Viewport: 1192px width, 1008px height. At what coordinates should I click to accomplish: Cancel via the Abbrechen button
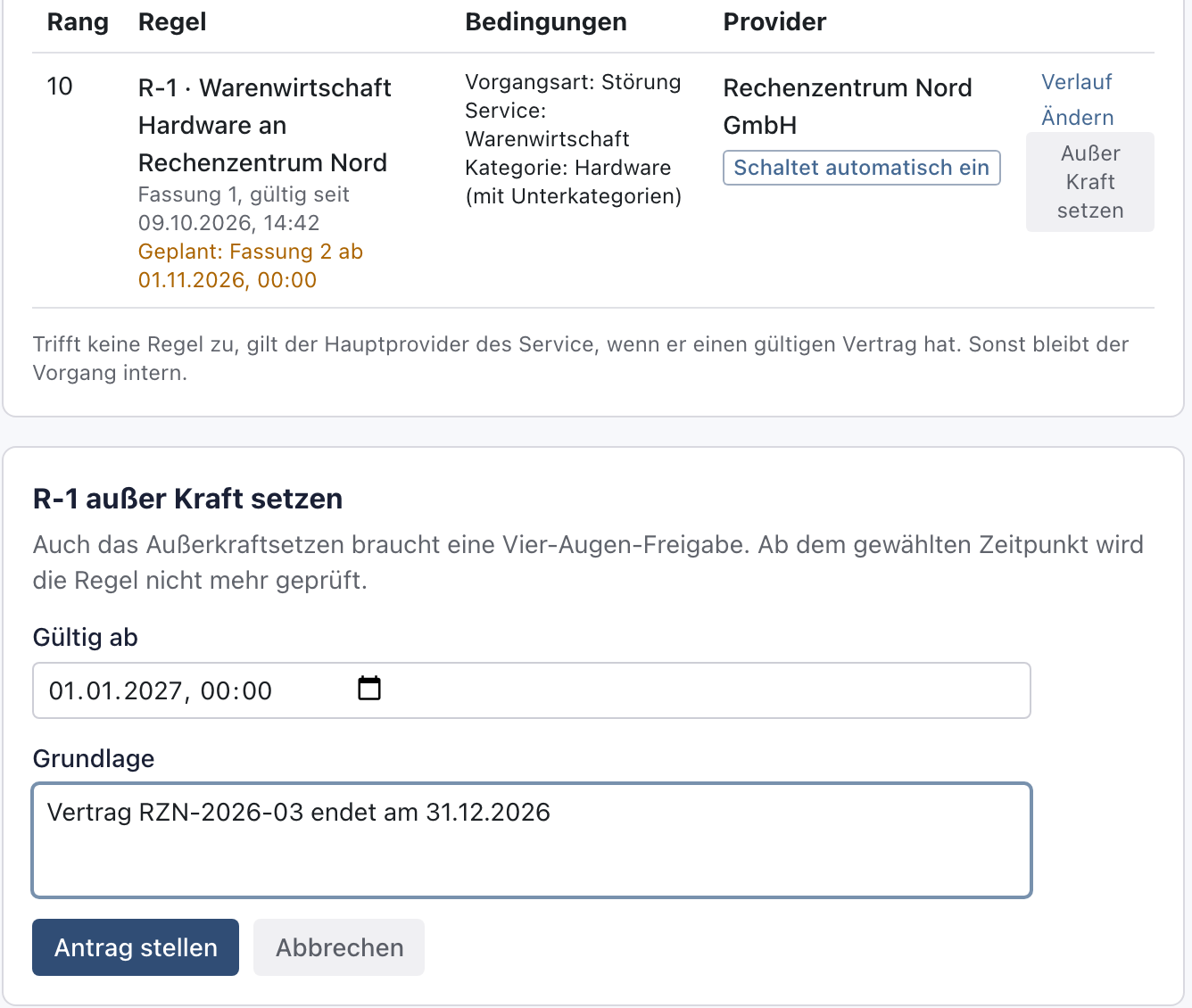click(x=339, y=947)
